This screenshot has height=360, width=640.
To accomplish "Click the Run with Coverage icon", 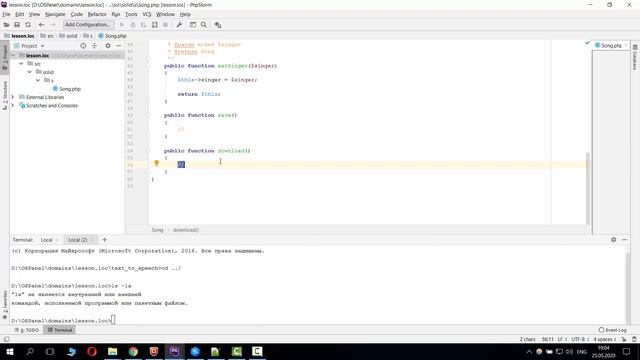I will point(143,25).
